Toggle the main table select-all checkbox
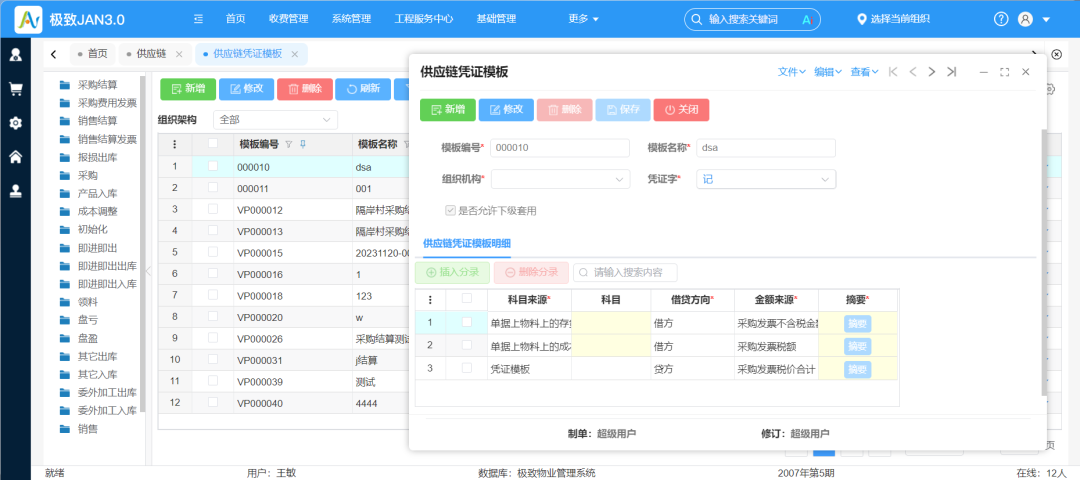Image resolution: width=1080 pixels, height=480 pixels. click(x=213, y=144)
